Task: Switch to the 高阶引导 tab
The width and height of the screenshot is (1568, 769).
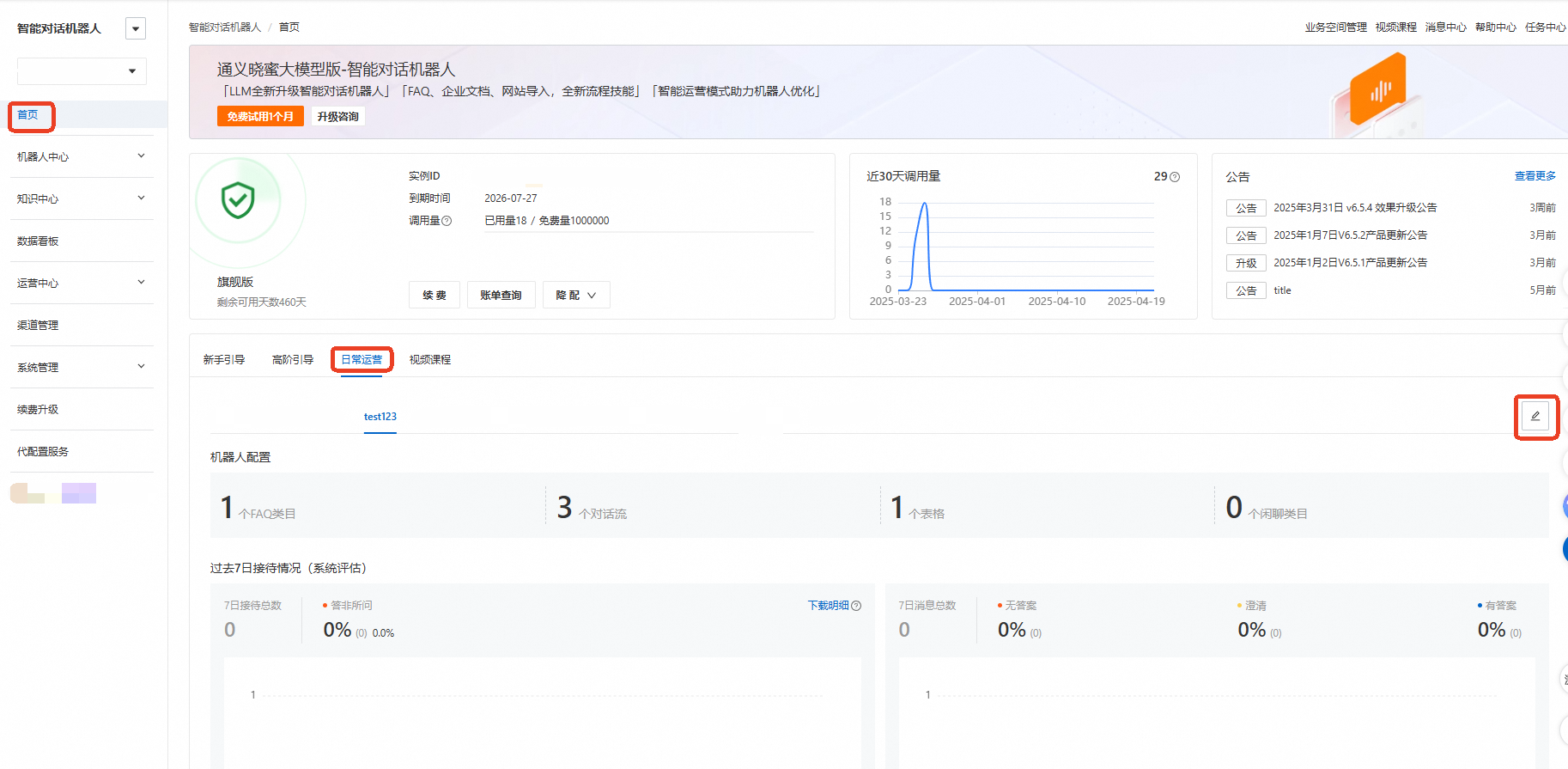Action: point(293,360)
